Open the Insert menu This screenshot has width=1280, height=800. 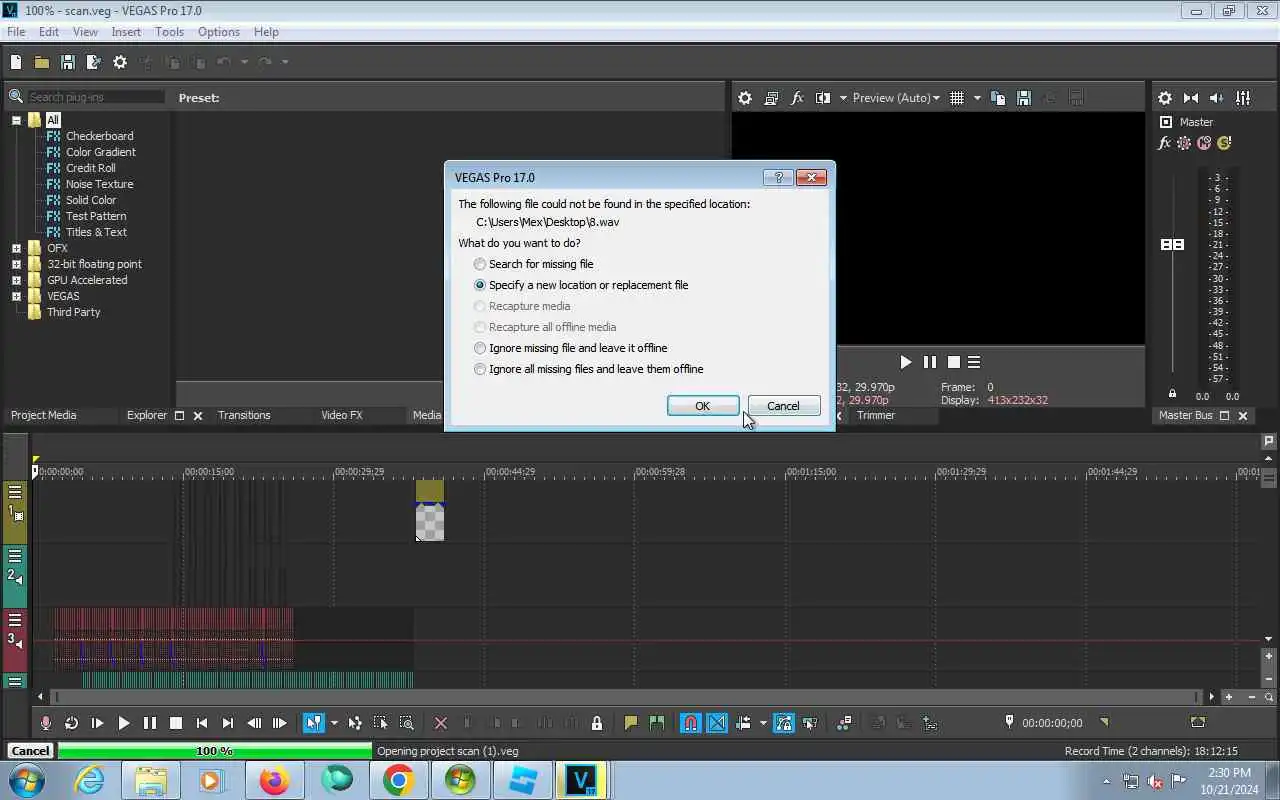[126, 32]
